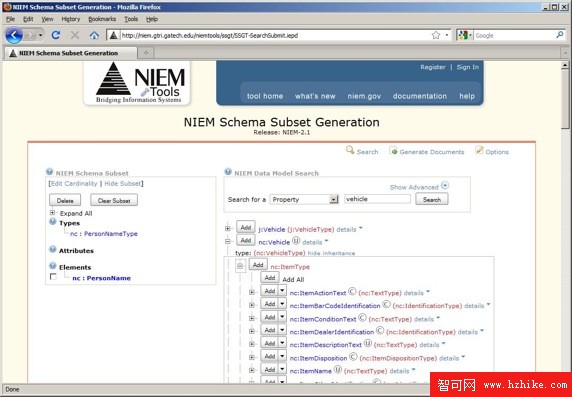The width and height of the screenshot is (572, 397).
Task: Click circled C icon beside nc:ItemActionText
Action: (352, 292)
